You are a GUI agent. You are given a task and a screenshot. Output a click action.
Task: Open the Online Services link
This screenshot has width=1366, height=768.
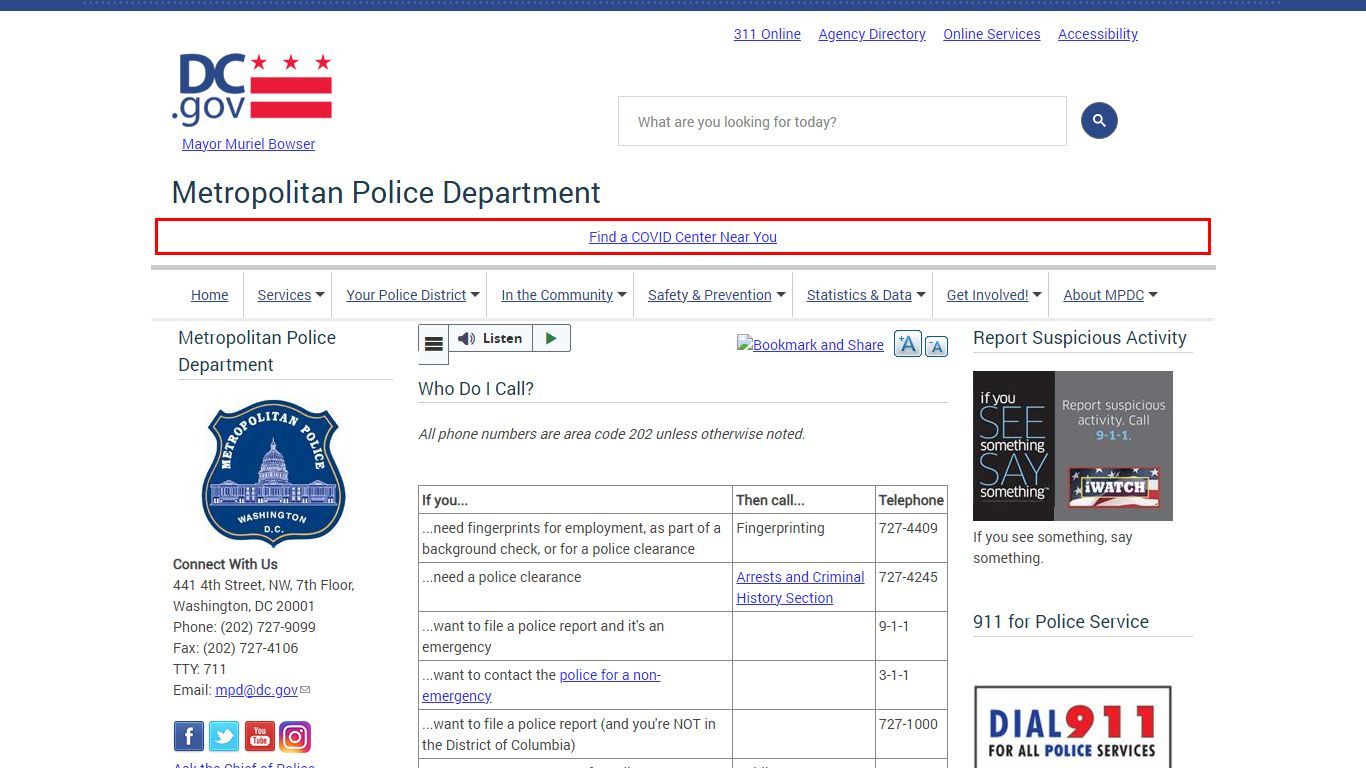pyautogui.click(x=992, y=34)
